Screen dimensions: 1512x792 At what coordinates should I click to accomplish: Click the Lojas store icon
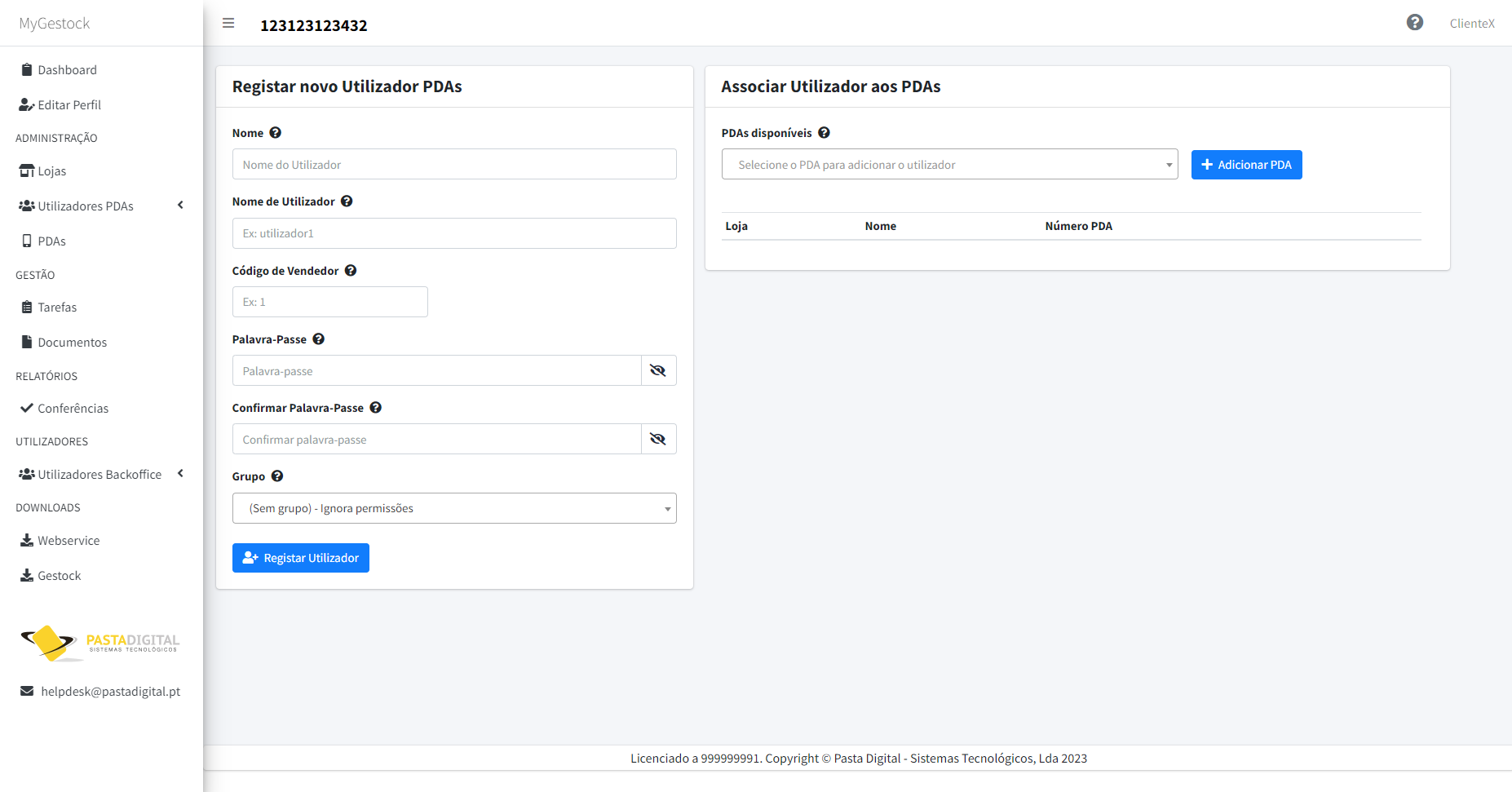pyautogui.click(x=27, y=171)
